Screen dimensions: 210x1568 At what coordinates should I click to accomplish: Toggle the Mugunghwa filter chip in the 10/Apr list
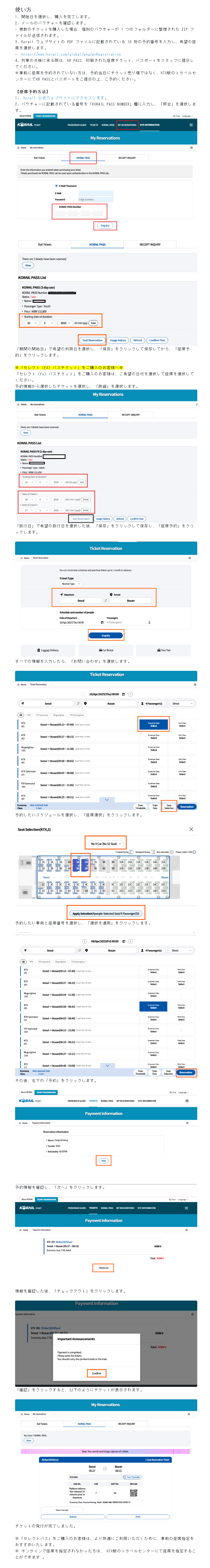(59, 715)
